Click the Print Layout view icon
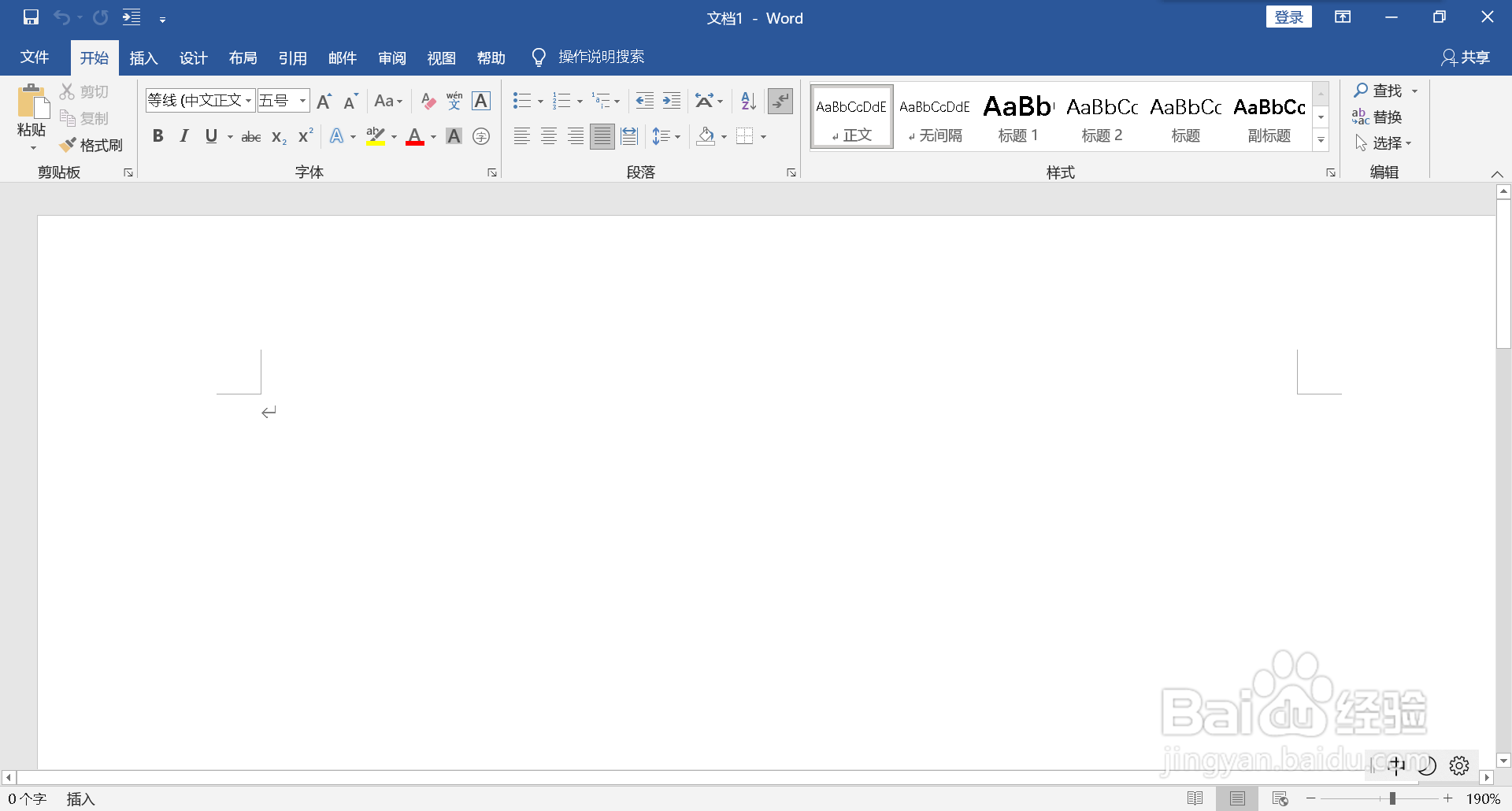The image size is (1512, 811). click(1237, 798)
